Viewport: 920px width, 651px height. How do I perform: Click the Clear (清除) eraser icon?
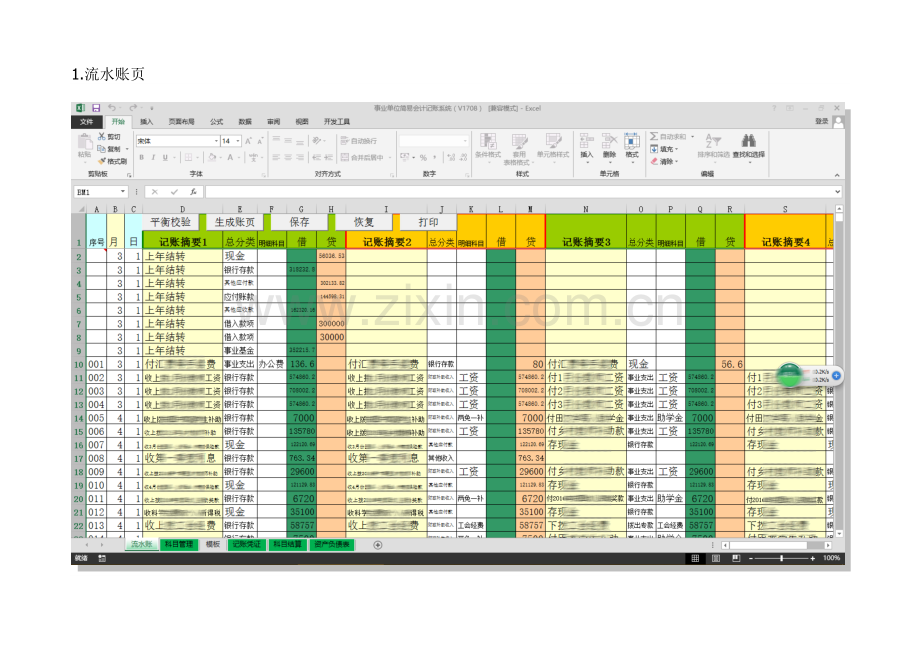pos(654,161)
